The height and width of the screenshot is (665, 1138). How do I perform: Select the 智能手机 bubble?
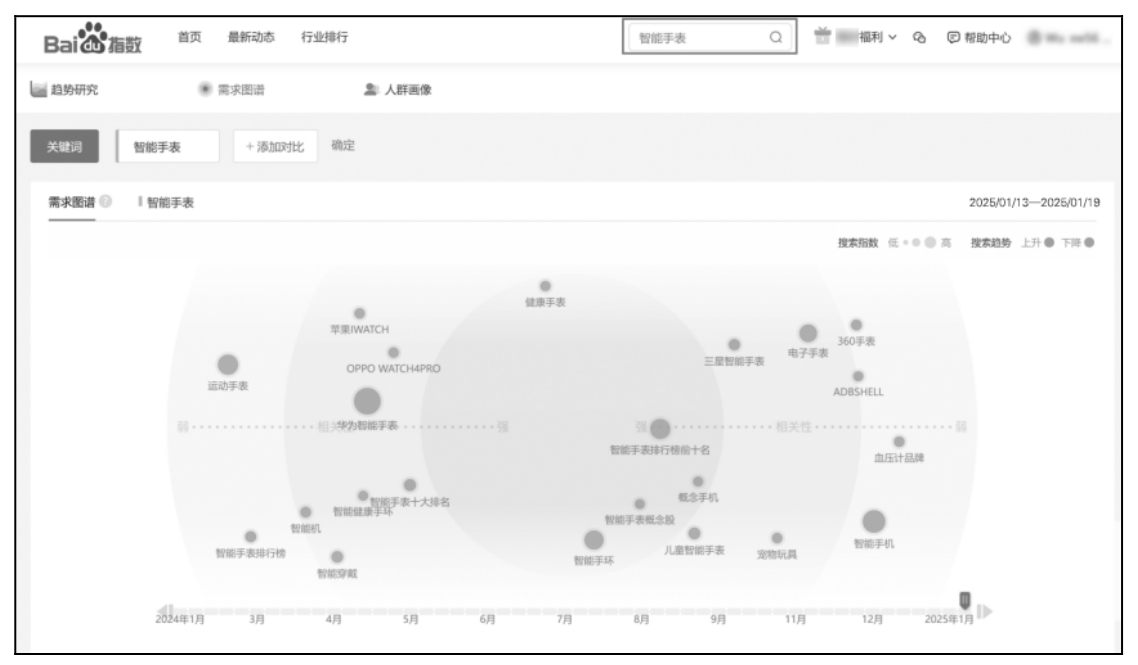[x=874, y=521]
